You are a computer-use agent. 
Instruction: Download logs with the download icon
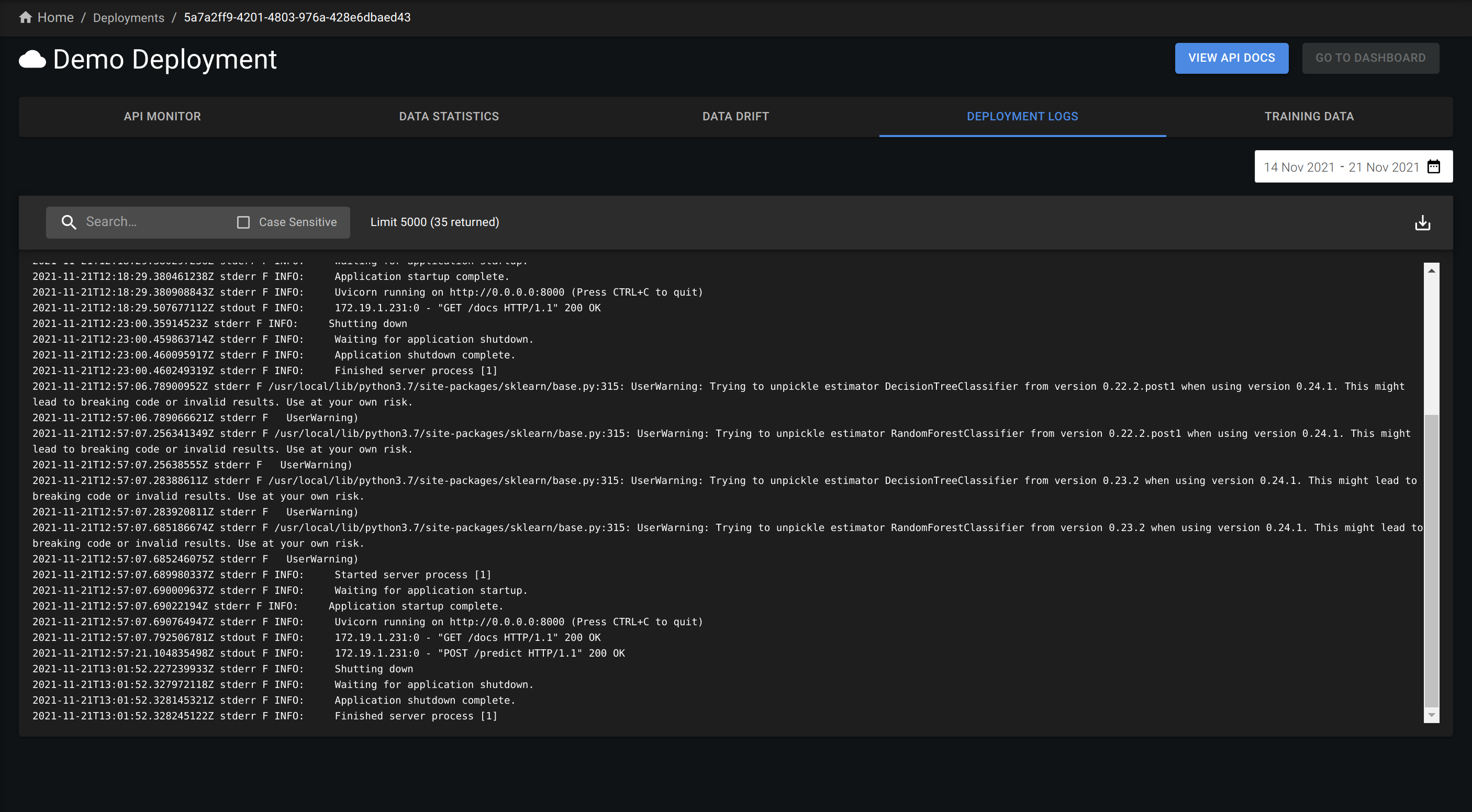[x=1422, y=223]
